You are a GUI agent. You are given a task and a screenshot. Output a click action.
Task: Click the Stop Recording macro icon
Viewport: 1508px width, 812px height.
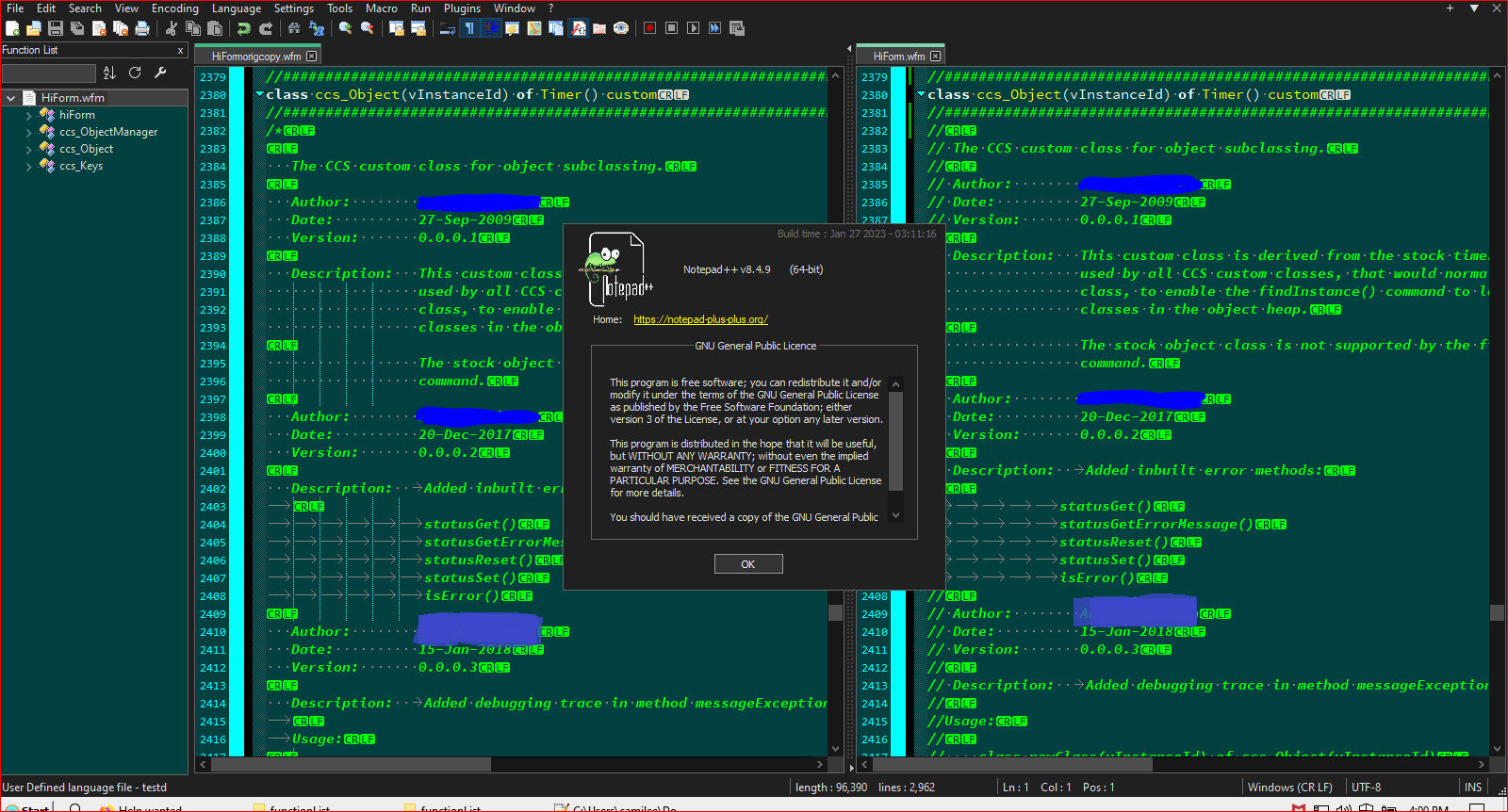tap(671, 28)
